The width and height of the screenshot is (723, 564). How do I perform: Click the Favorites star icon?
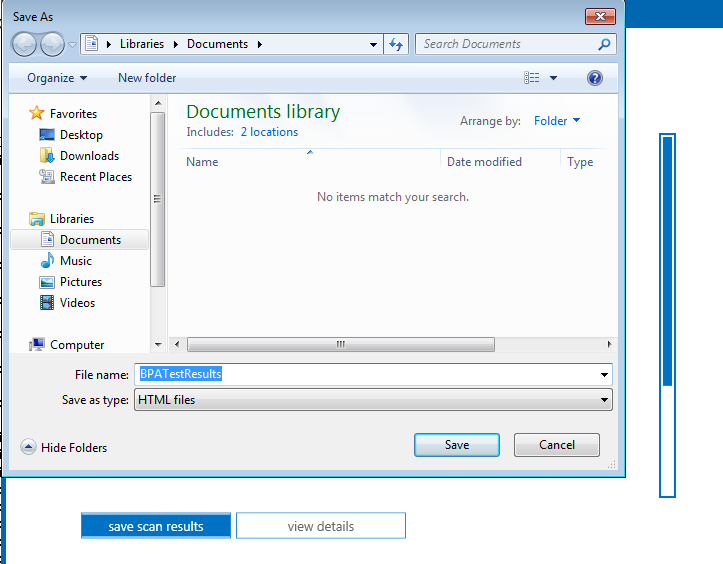[x=36, y=113]
